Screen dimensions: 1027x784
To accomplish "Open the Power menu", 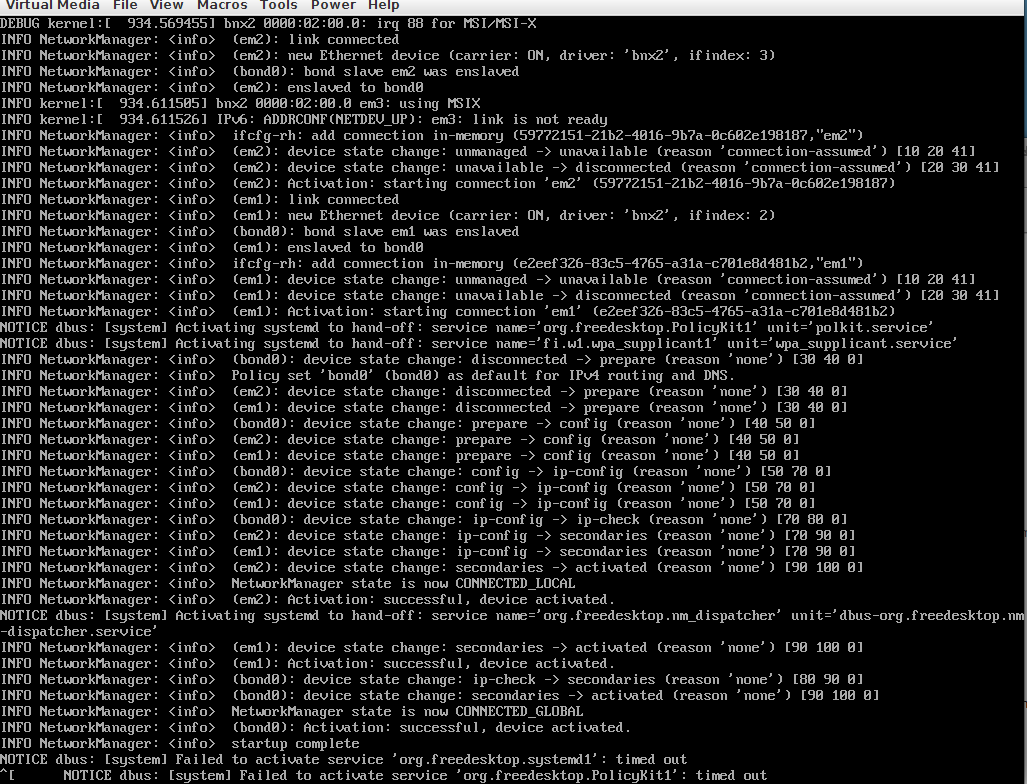I will (332, 6).
